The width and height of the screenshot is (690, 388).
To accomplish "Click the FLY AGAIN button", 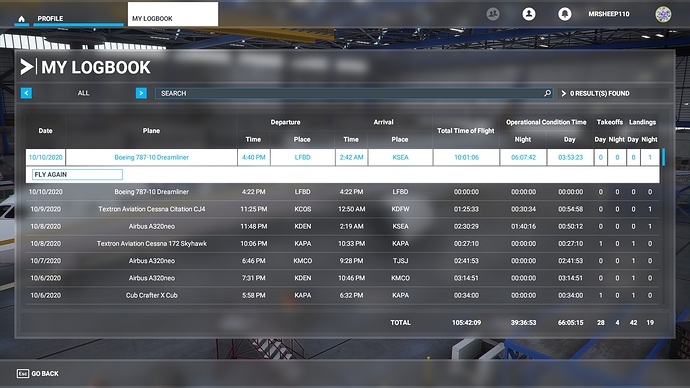I will pyautogui.click(x=77, y=175).
